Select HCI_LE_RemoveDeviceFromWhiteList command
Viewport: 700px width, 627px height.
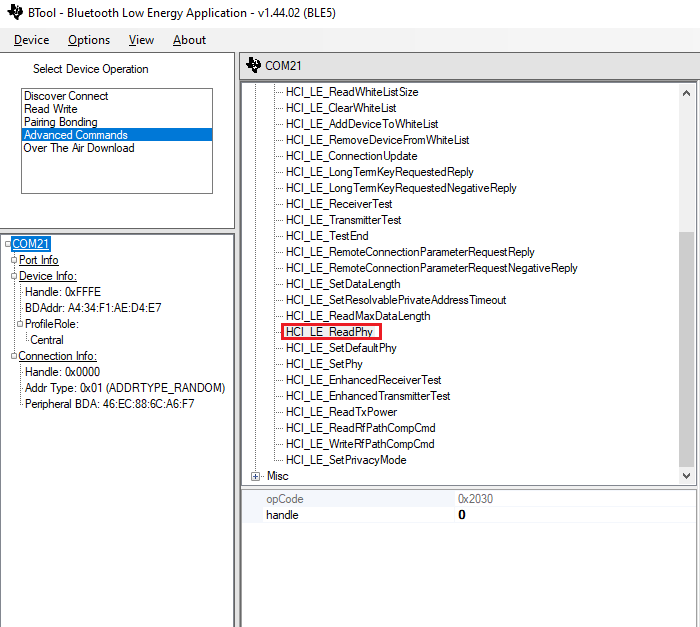(378, 140)
